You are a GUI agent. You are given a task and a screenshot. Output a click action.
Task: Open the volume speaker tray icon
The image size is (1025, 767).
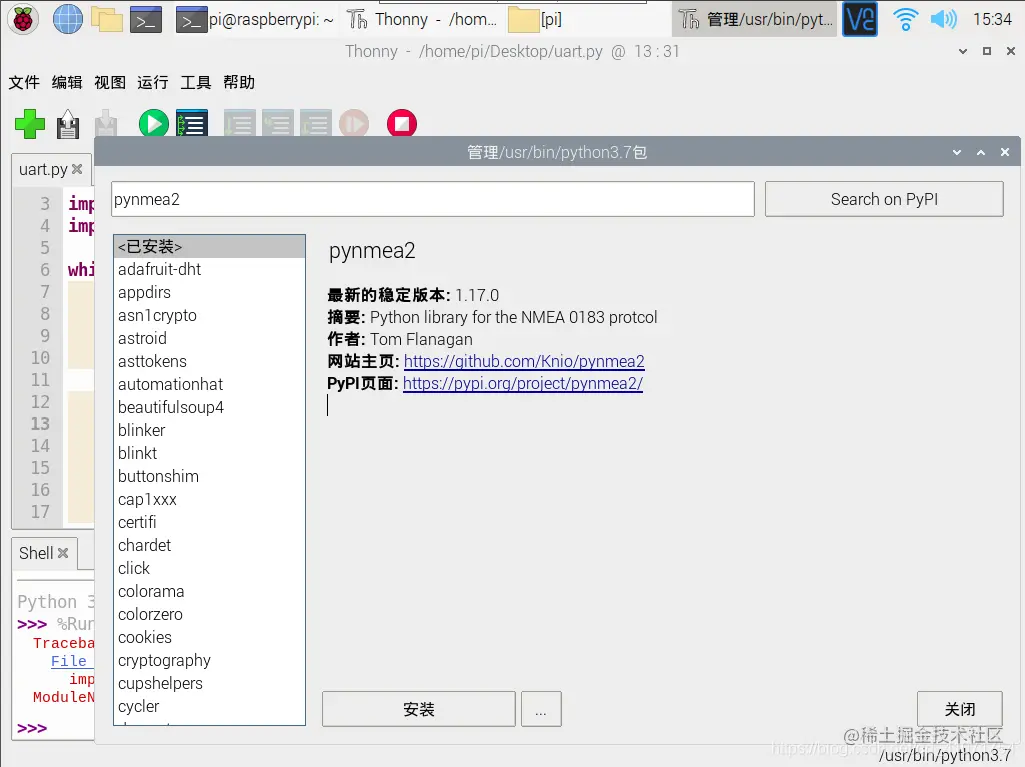click(x=943, y=20)
